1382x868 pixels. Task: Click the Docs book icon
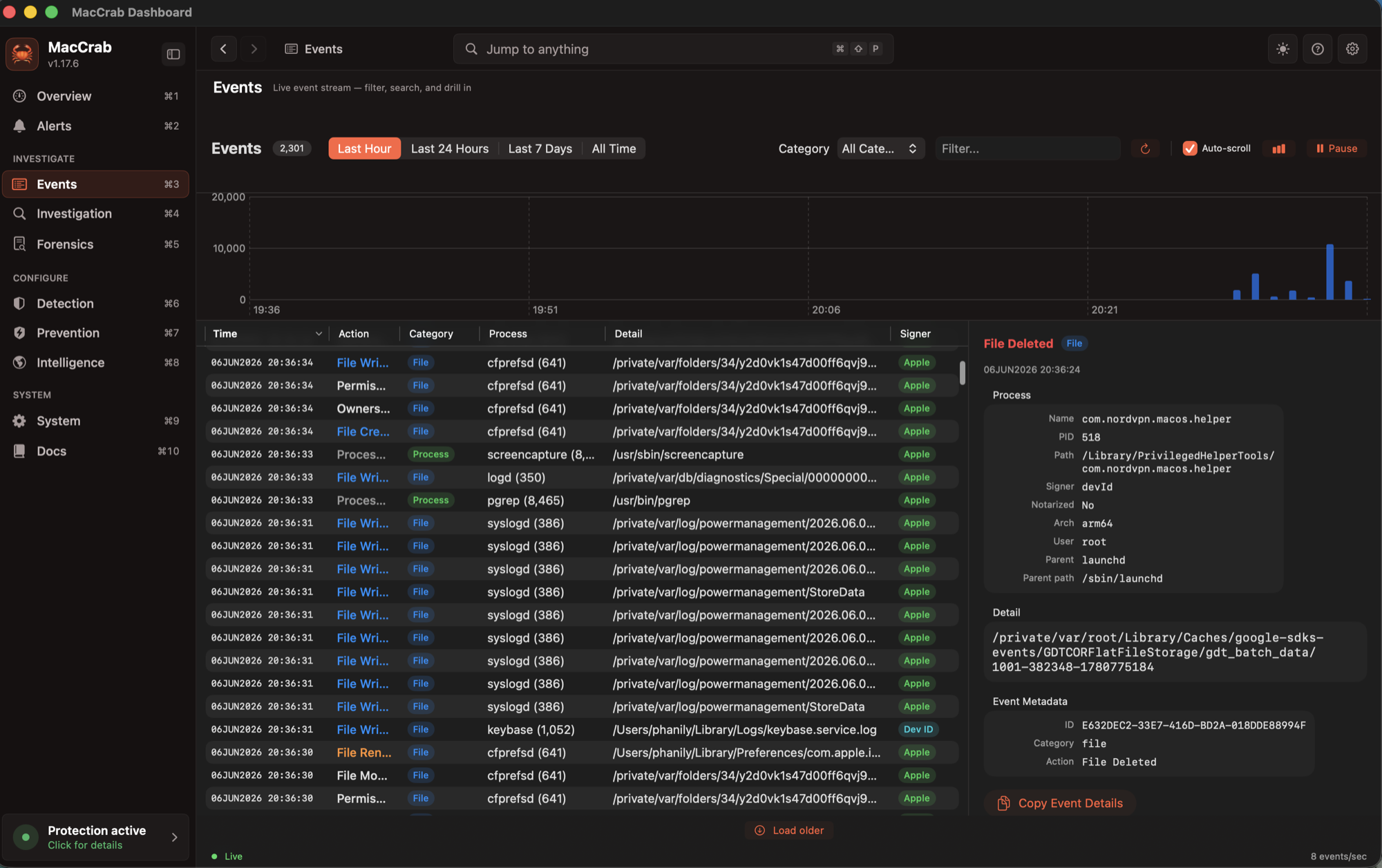[x=19, y=451]
